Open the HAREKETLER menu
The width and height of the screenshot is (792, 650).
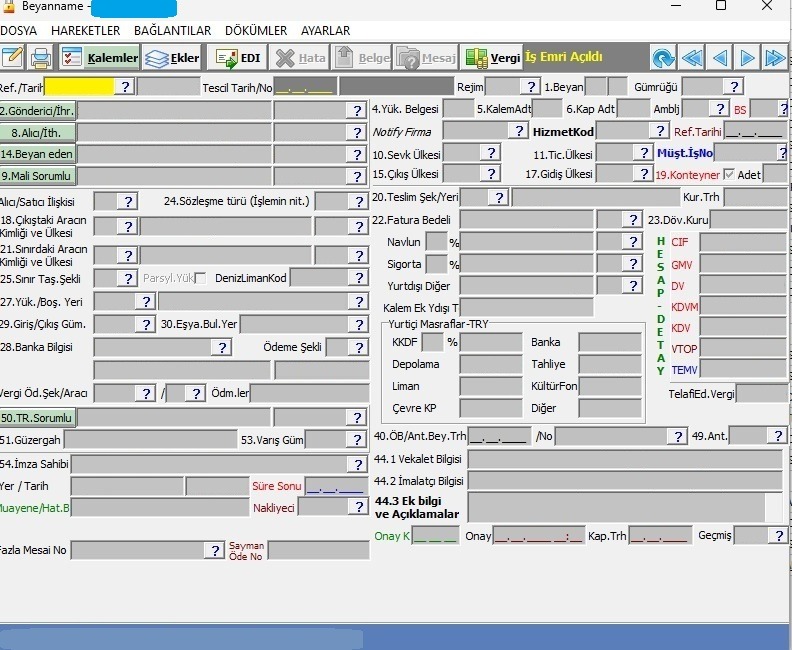pos(85,31)
